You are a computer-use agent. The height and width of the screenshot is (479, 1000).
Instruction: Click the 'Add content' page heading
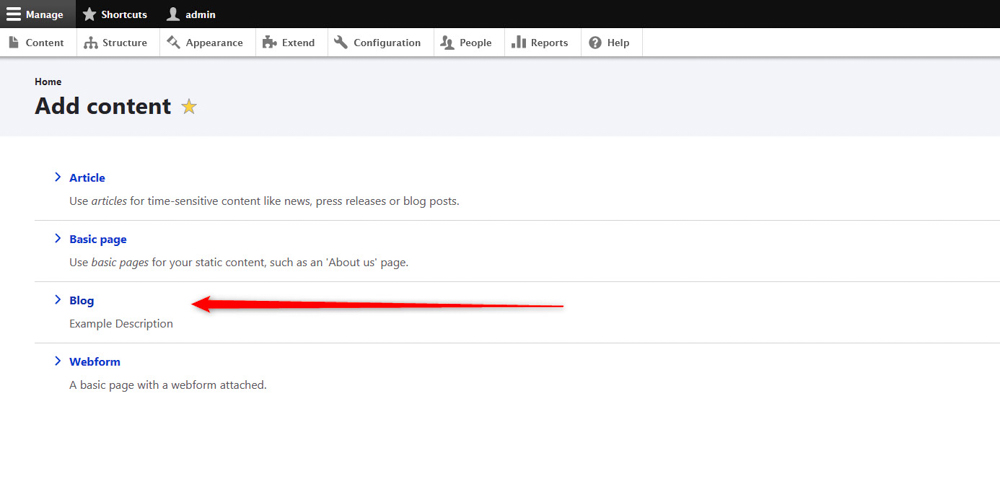[x=103, y=106]
